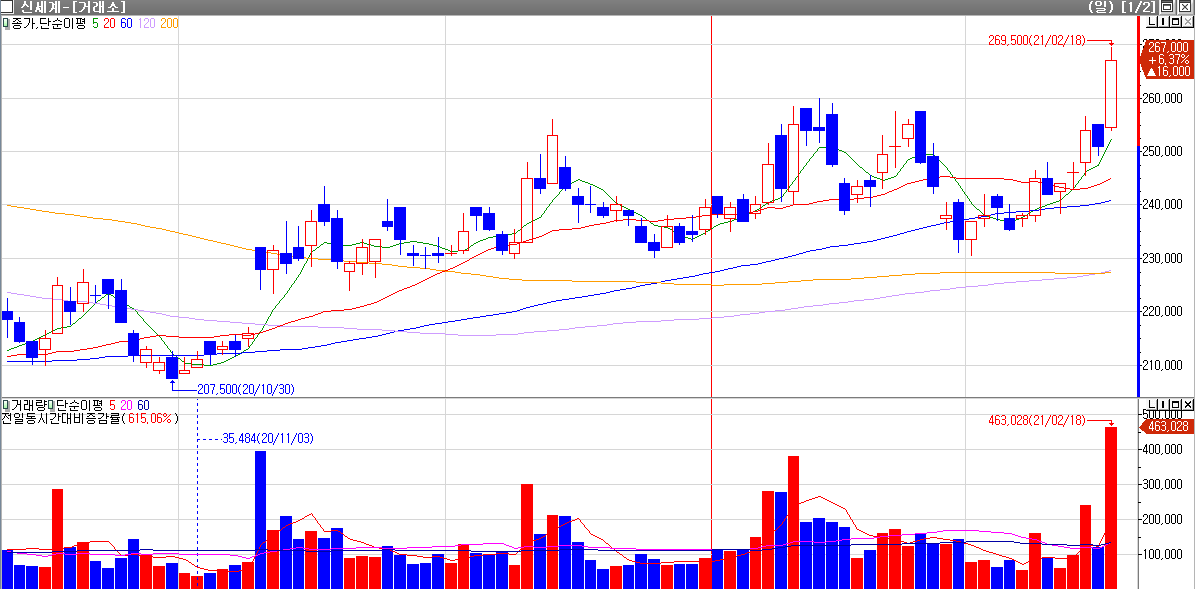Select the magenta 20-day volume average label

[127, 405]
